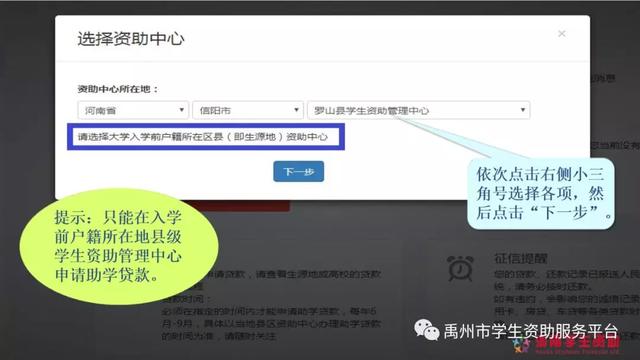Click the 选择资助中心 dialog title

tap(131, 39)
